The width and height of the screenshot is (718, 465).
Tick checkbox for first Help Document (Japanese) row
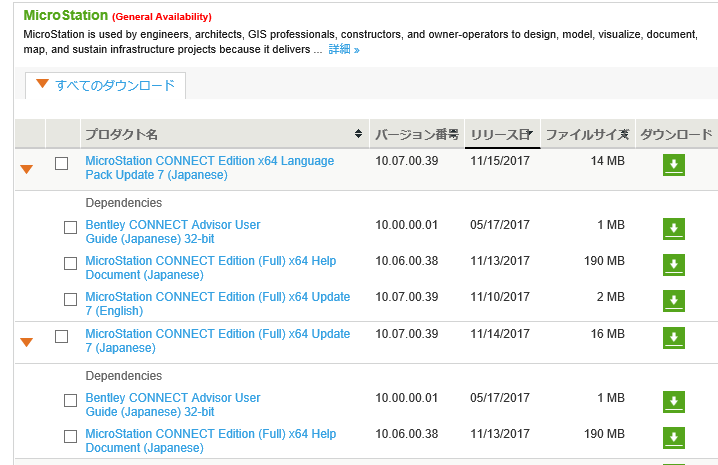click(71, 263)
